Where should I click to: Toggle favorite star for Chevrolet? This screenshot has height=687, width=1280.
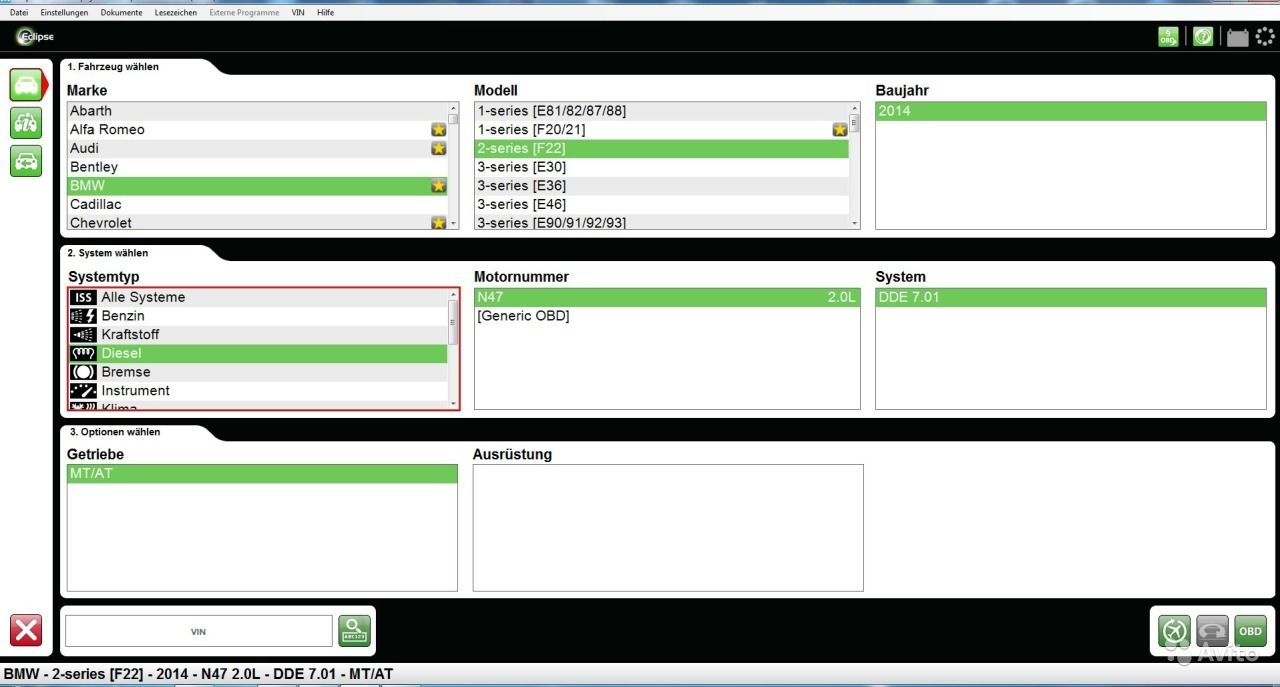(438, 223)
